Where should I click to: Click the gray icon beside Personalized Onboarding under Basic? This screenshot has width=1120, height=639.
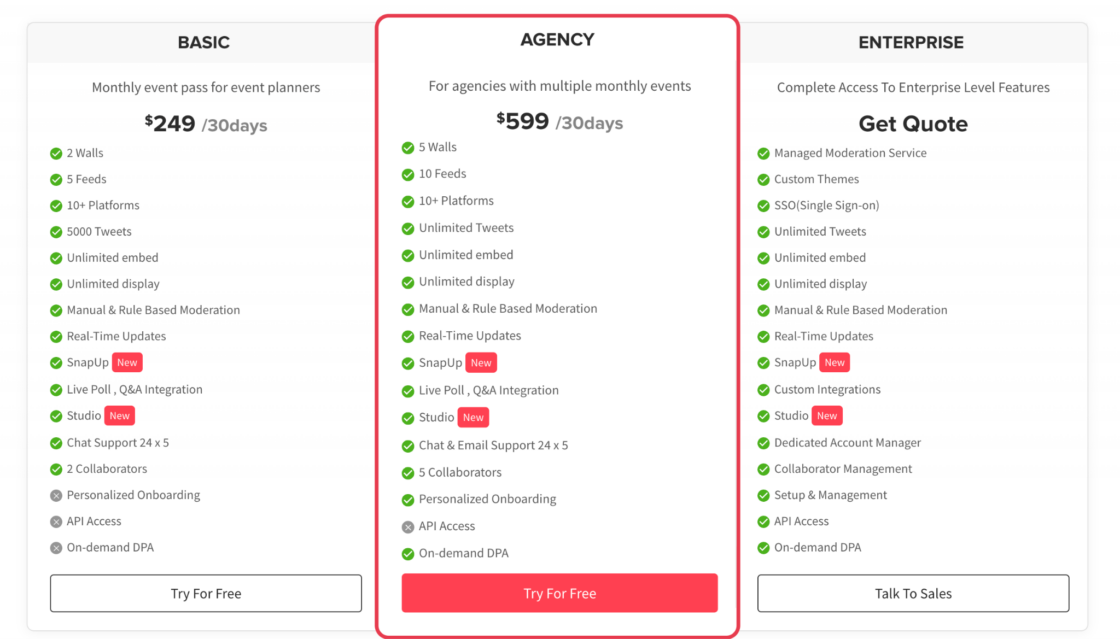coord(56,495)
